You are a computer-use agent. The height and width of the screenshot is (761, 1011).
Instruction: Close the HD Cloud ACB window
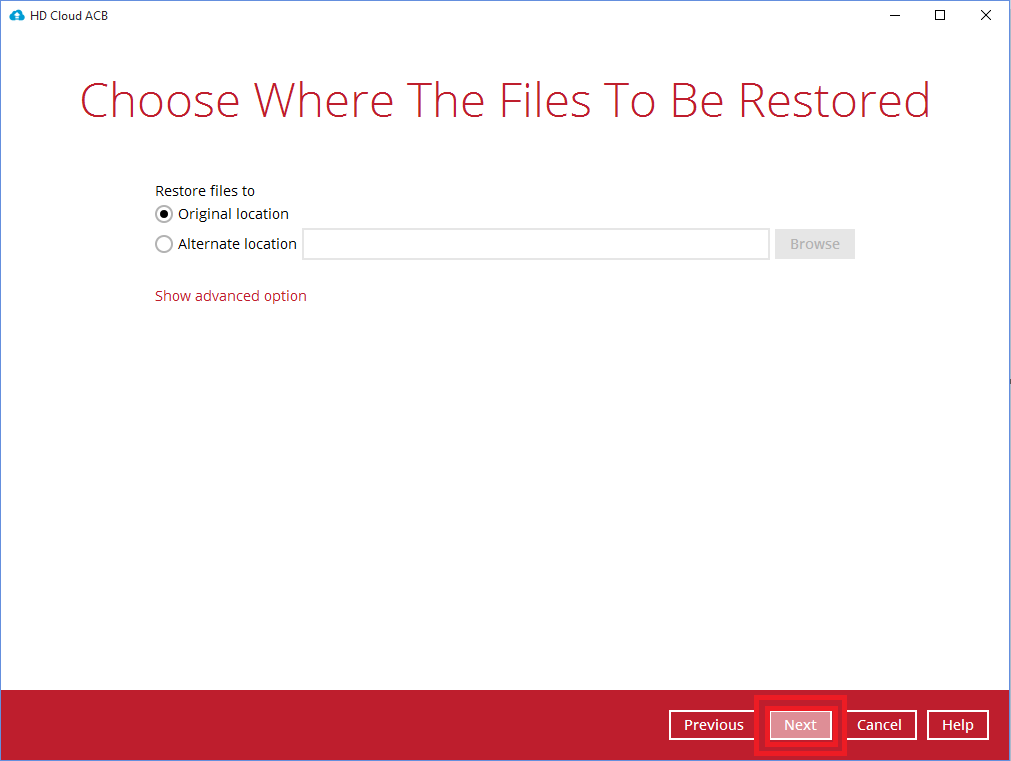986,15
